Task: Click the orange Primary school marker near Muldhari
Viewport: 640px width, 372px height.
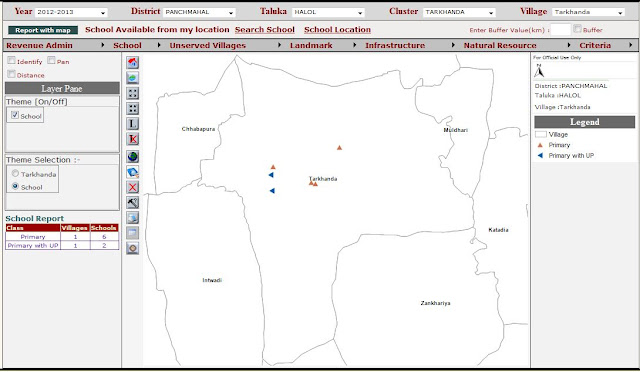Action: tap(339, 147)
